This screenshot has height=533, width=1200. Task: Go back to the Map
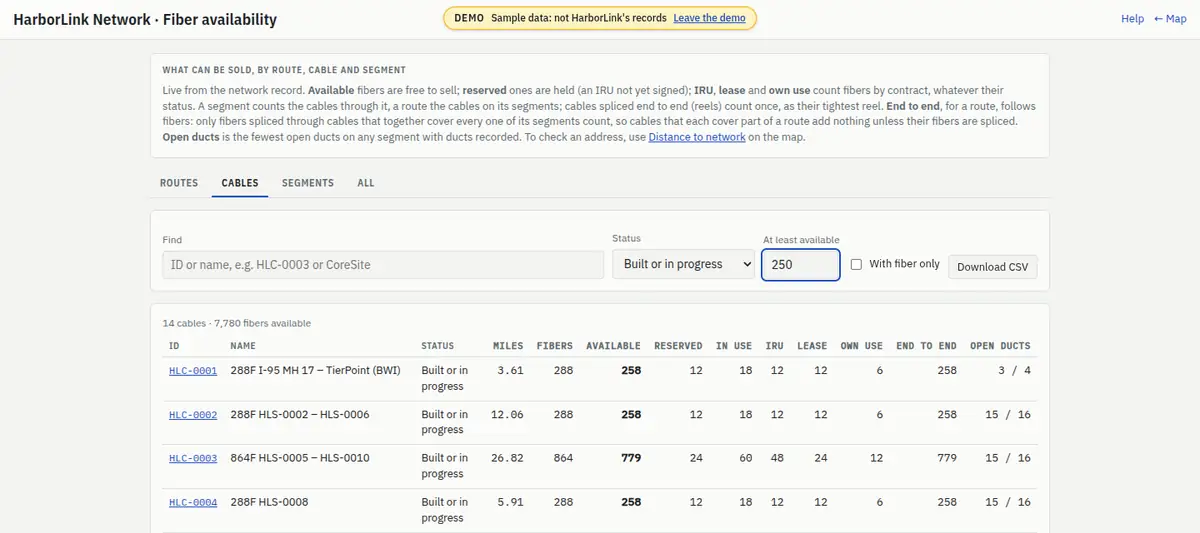point(1170,19)
